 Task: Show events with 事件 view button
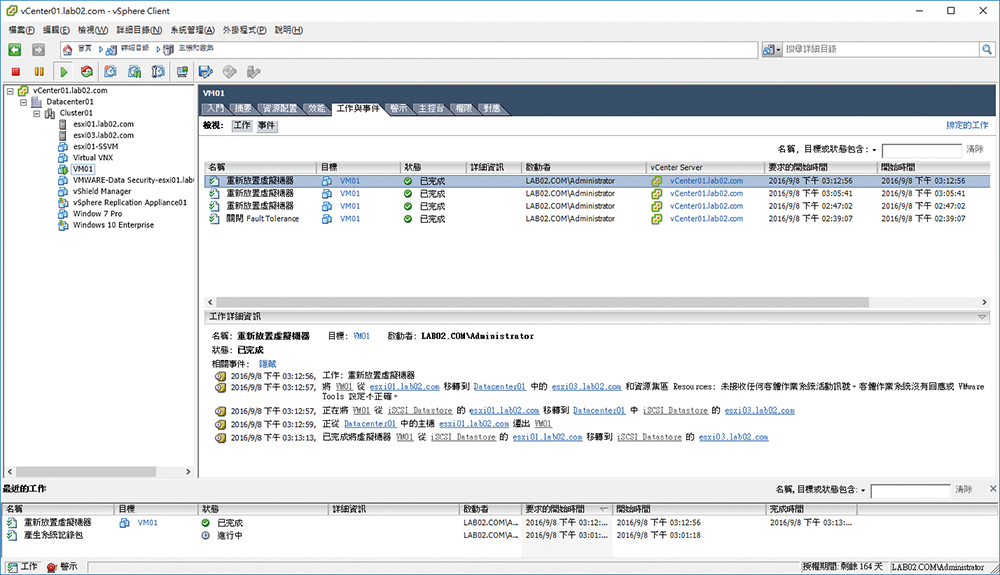(x=267, y=126)
